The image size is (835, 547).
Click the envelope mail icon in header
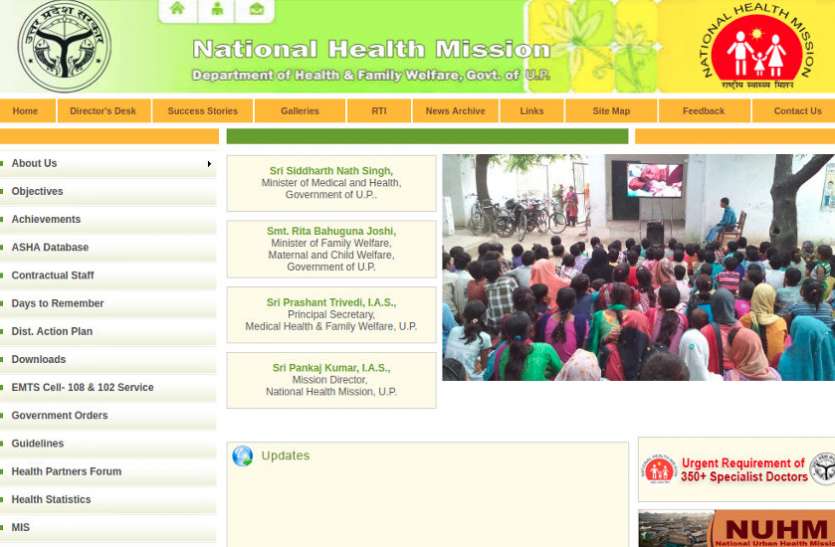tap(256, 9)
